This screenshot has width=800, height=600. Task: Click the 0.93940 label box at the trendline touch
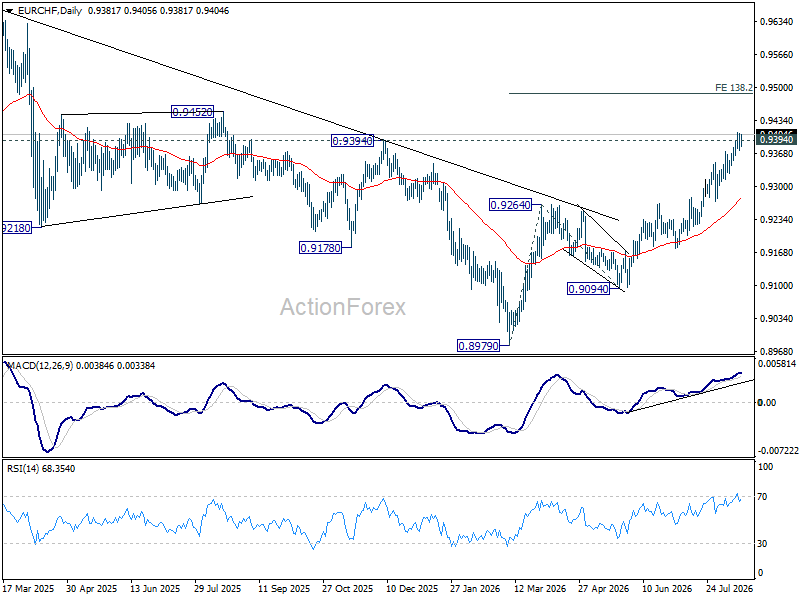pyautogui.click(x=353, y=141)
